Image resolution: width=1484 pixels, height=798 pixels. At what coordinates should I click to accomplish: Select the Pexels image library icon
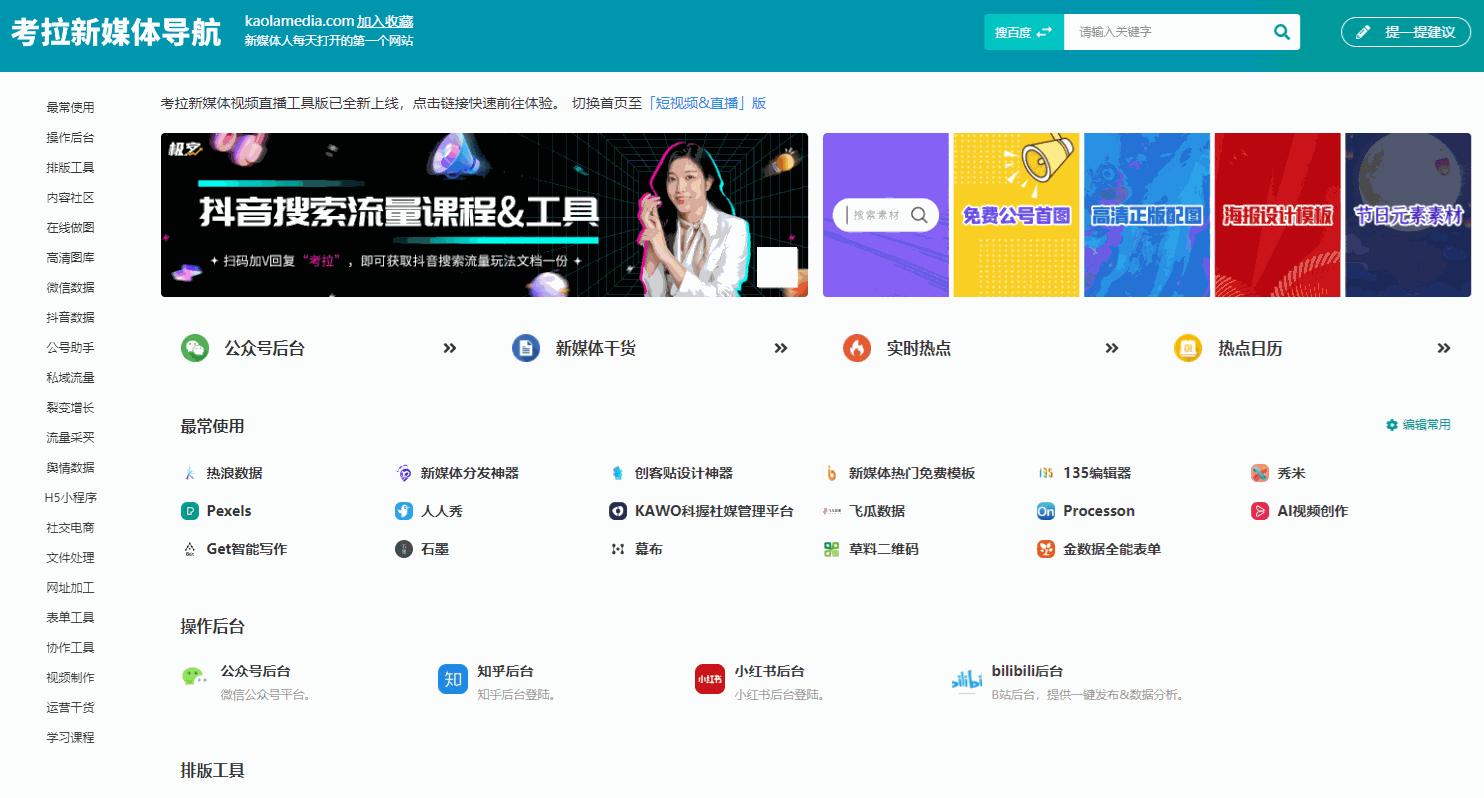(190, 510)
